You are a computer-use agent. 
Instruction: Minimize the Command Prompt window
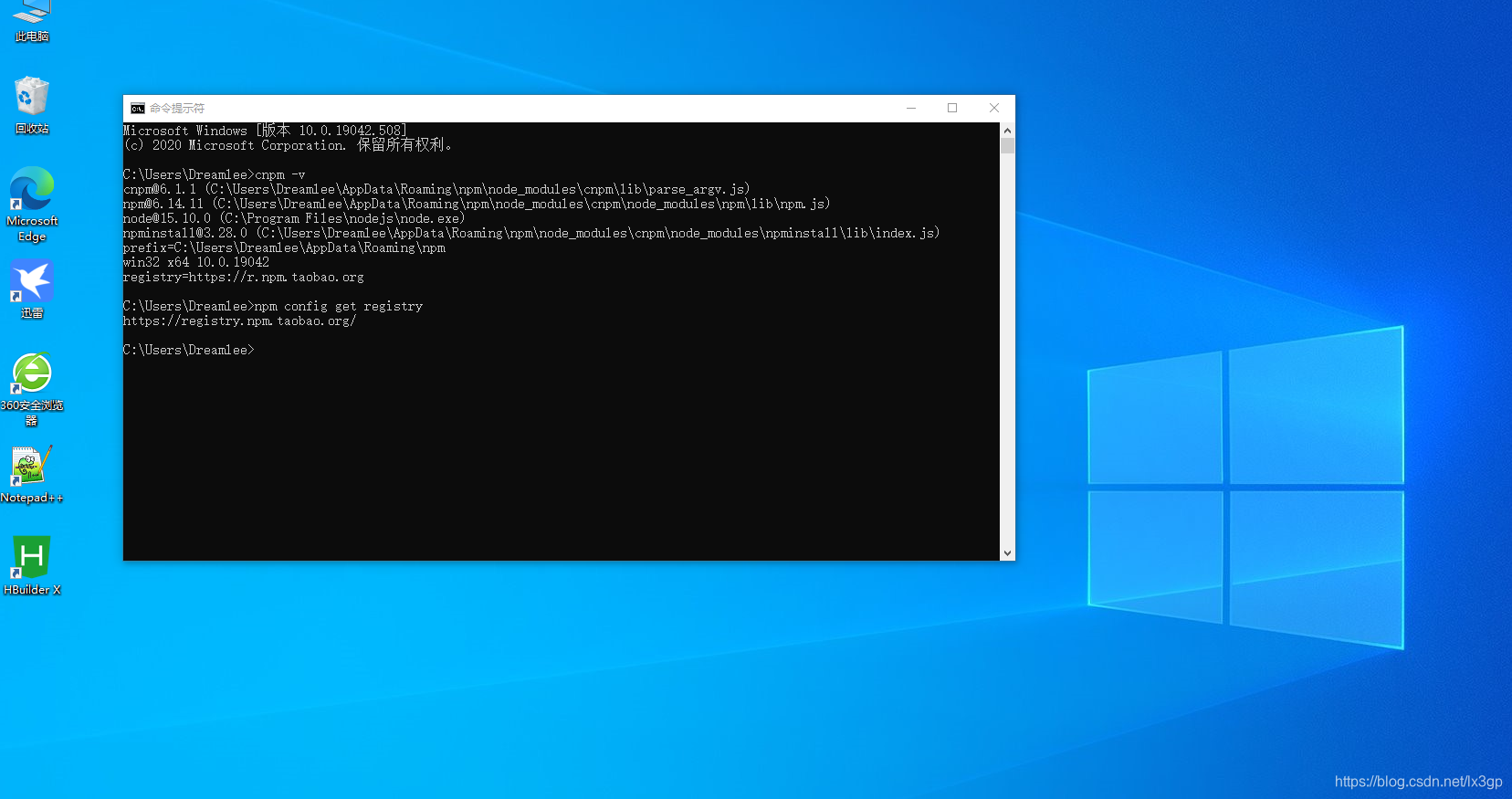pyautogui.click(x=910, y=108)
